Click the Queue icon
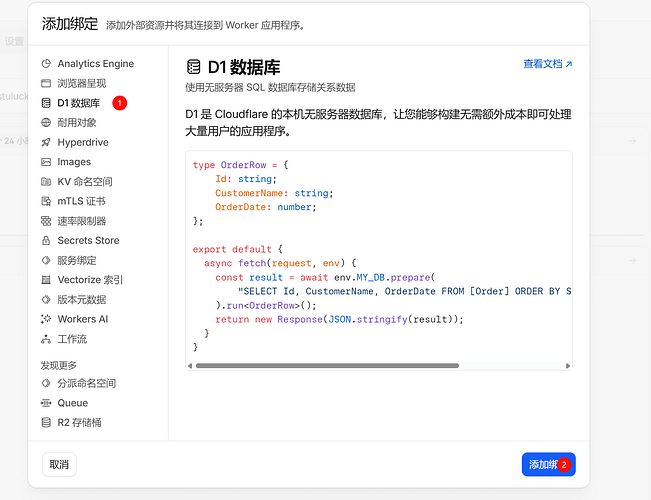 point(46,403)
